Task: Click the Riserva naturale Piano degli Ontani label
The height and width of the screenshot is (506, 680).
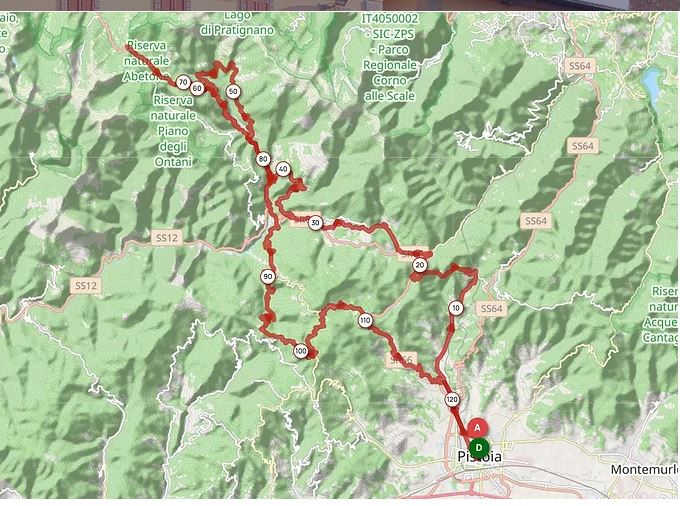Action: (x=173, y=131)
